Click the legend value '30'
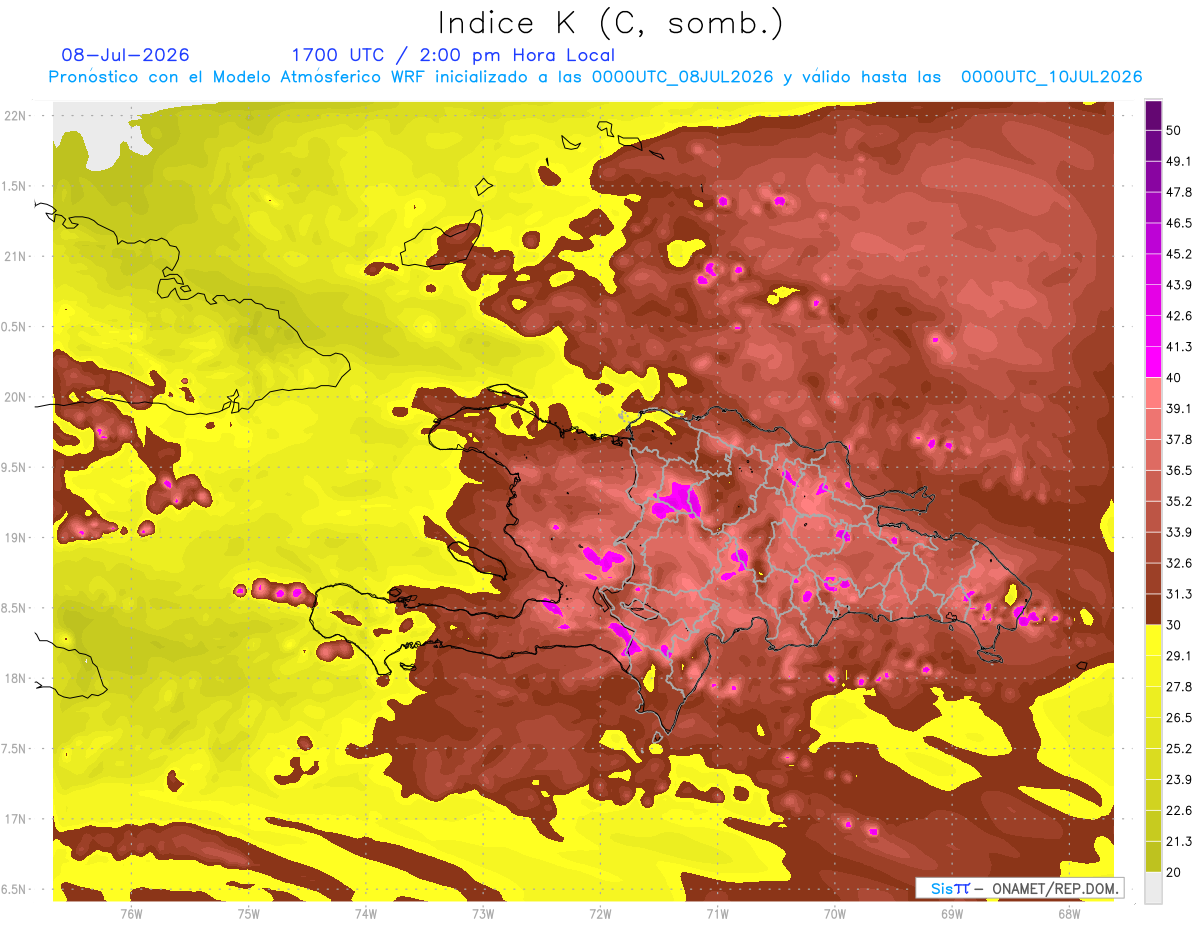This screenshot has height=927, width=1200. click(x=1174, y=625)
